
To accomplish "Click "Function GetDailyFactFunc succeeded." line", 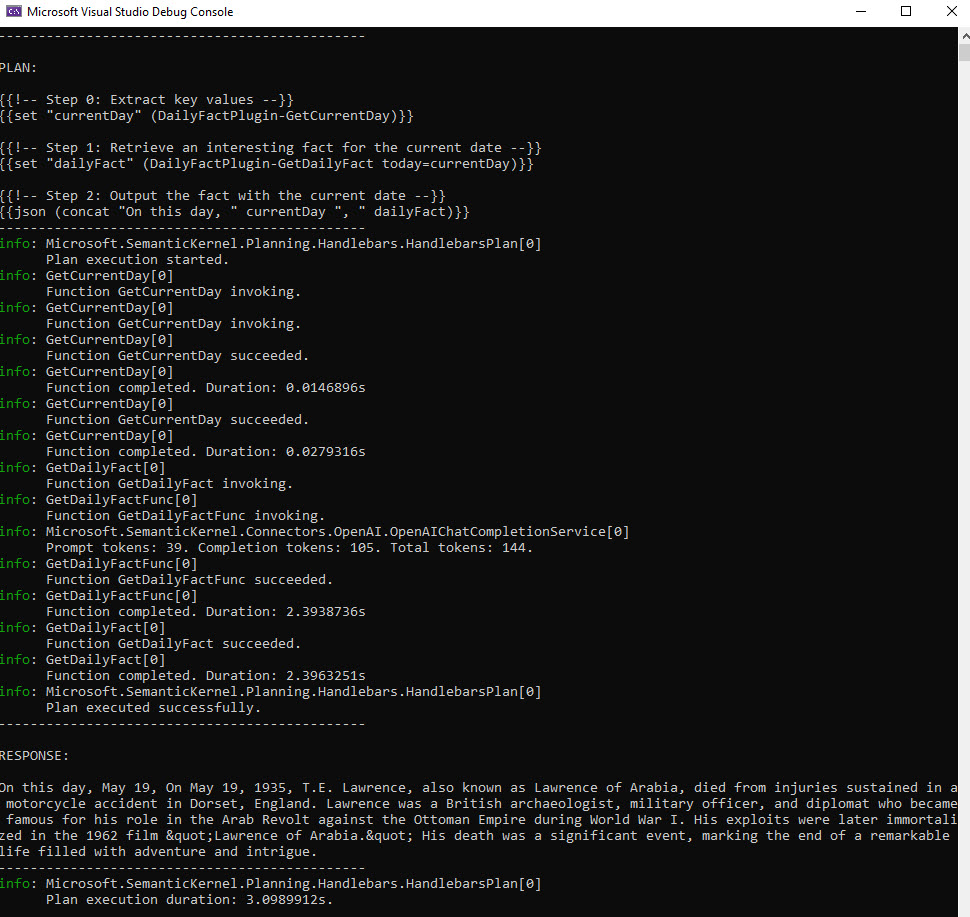I will pos(189,580).
